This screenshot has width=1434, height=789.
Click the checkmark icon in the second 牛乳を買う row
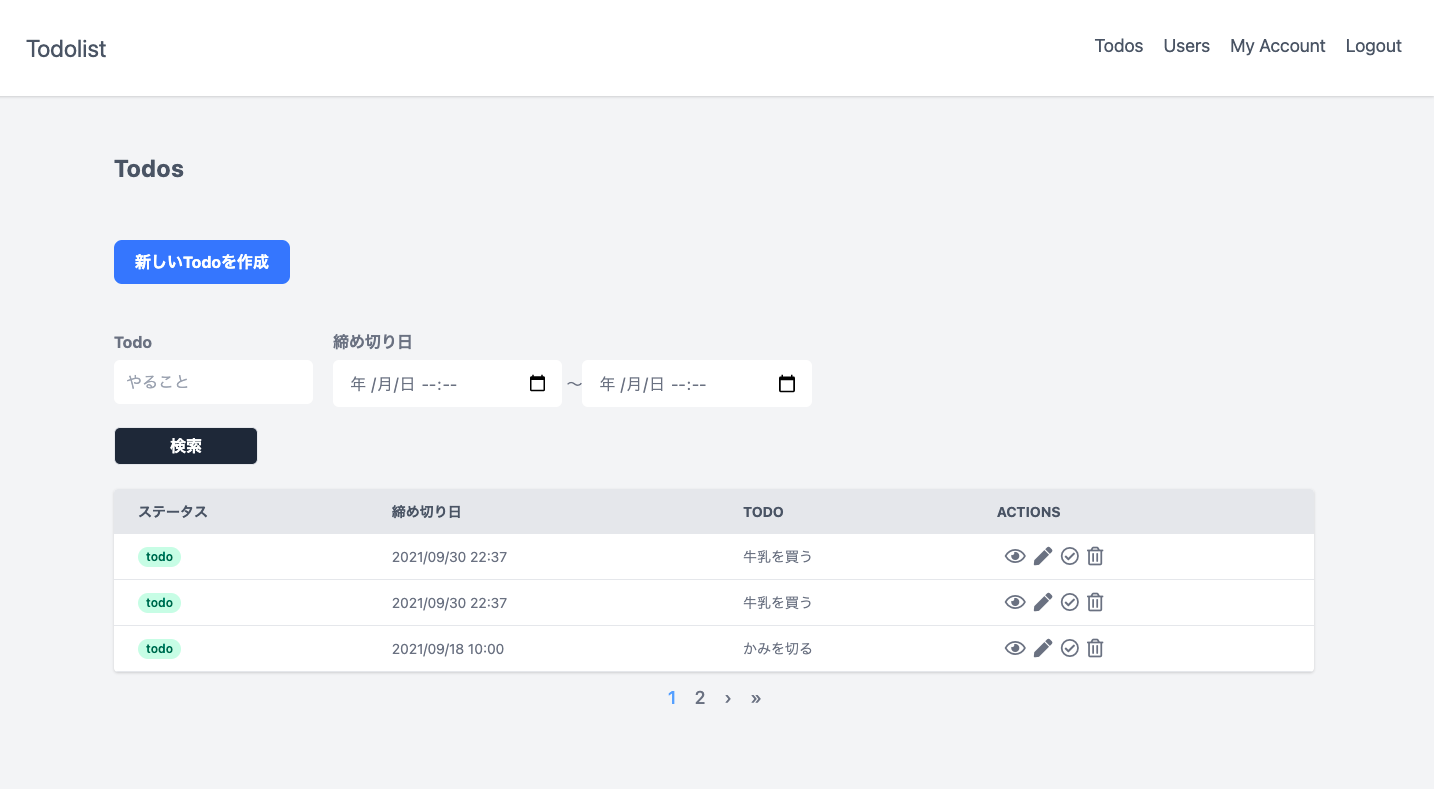pyautogui.click(x=1070, y=602)
